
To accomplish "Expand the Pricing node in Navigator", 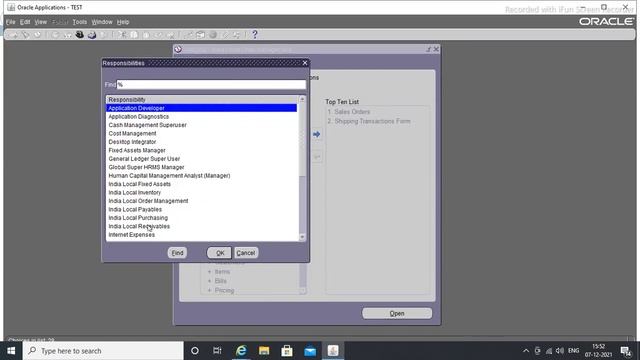I will pyautogui.click(x=210, y=291).
